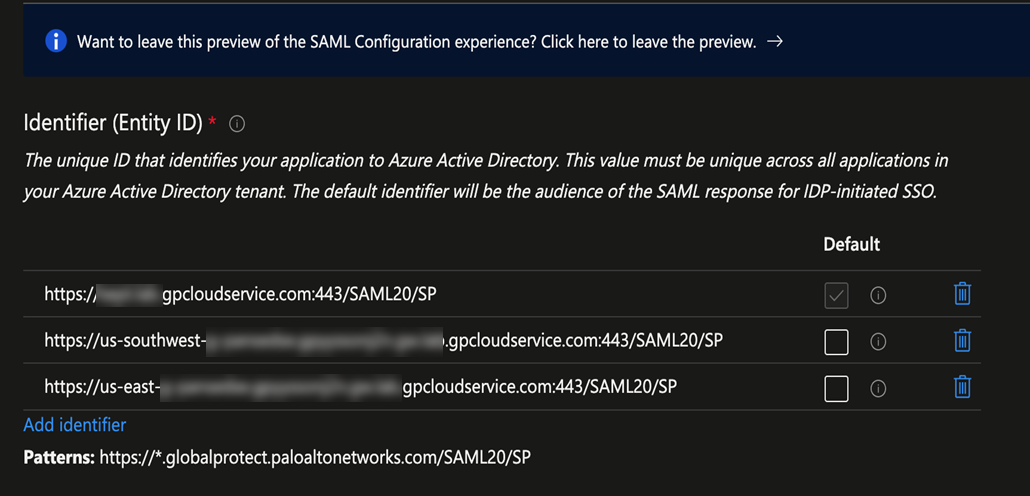Image resolution: width=1030 pixels, height=496 pixels.
Task: Show default info for the us-southwest identifier
Action: tap(879, 342)
